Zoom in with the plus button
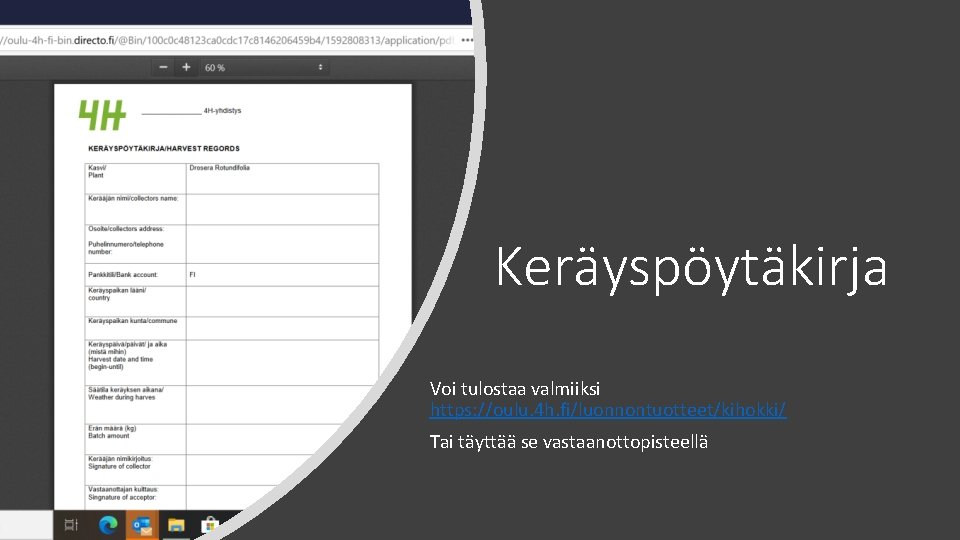 (186, 67)
